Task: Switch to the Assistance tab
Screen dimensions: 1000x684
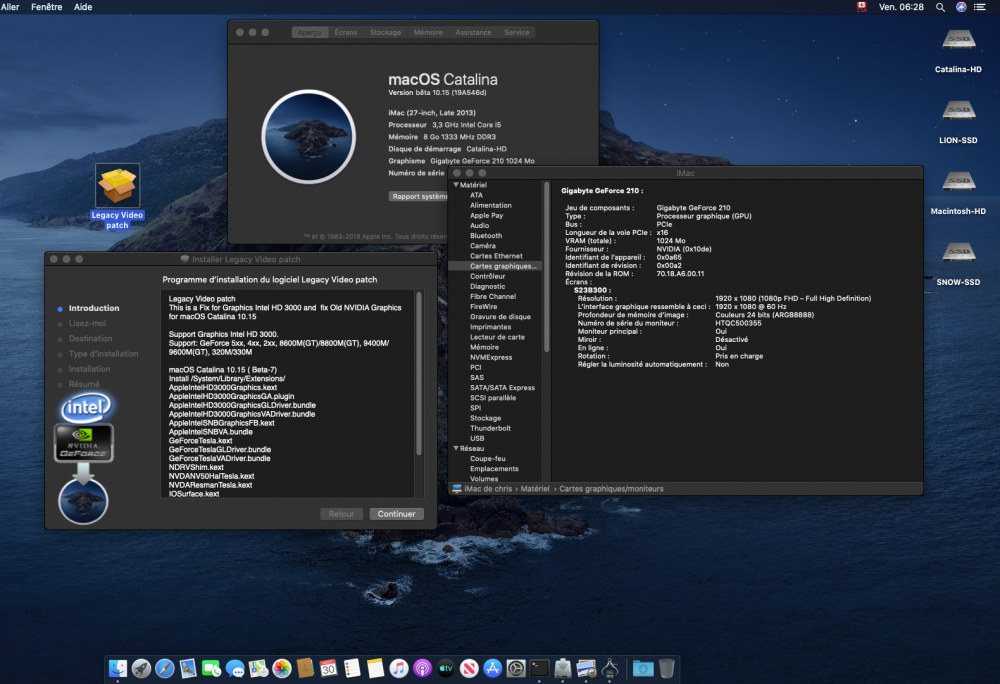Action: click(x=473, y=33)
